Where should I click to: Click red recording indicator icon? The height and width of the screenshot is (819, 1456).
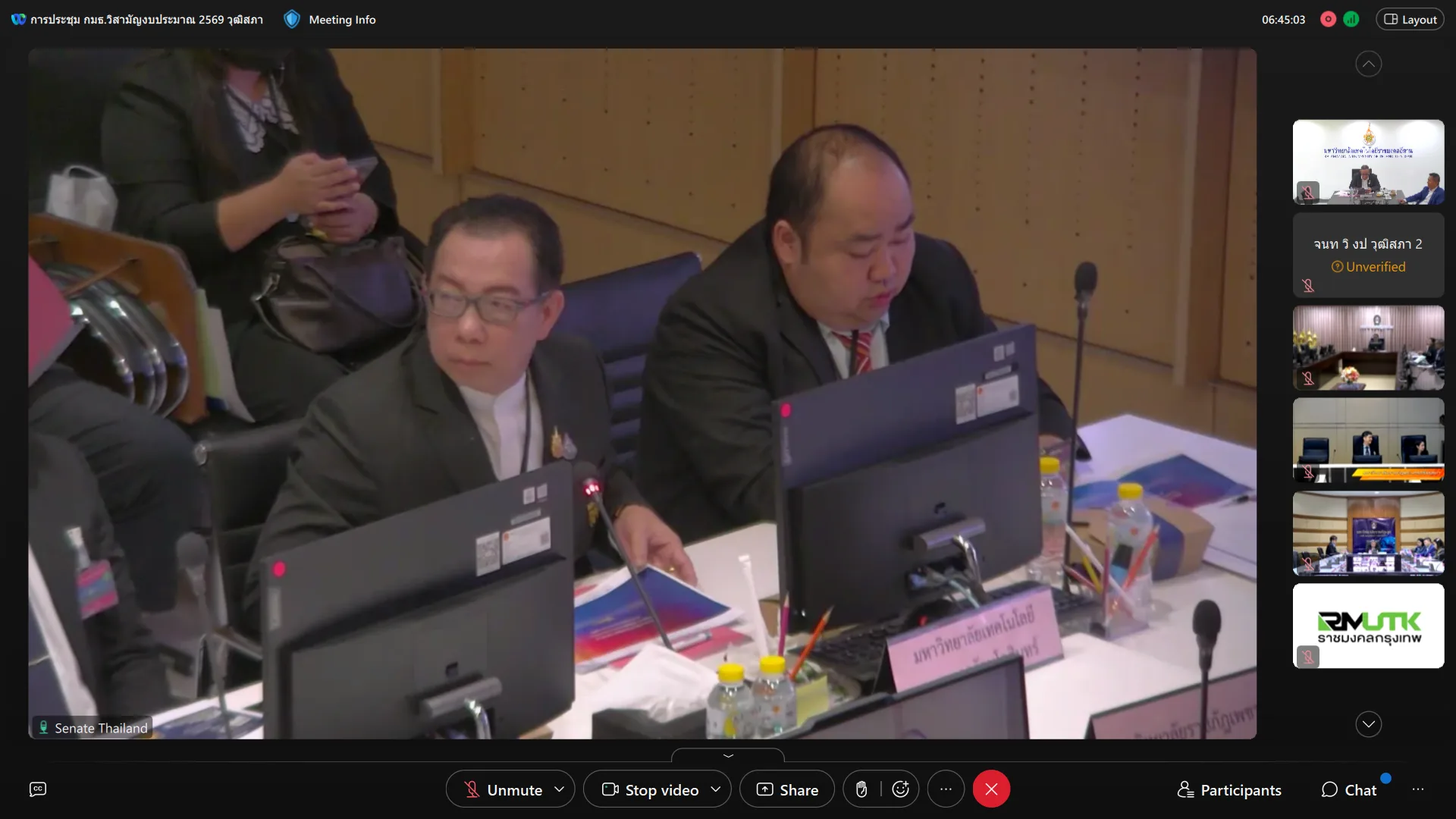click(1328, 20)
